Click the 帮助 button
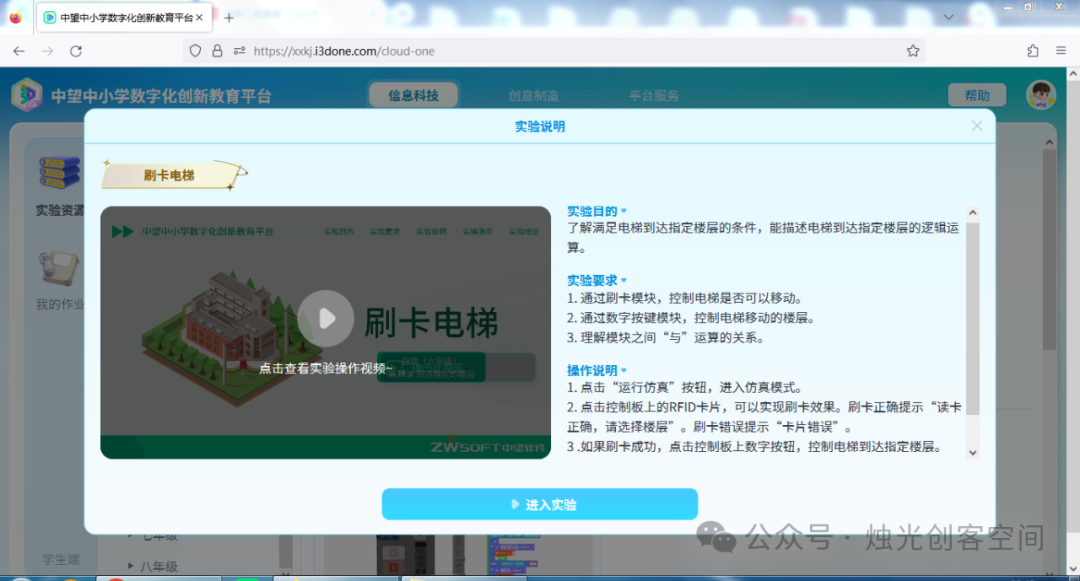This screenshot has height=581, width=1080. coord(977,96)
